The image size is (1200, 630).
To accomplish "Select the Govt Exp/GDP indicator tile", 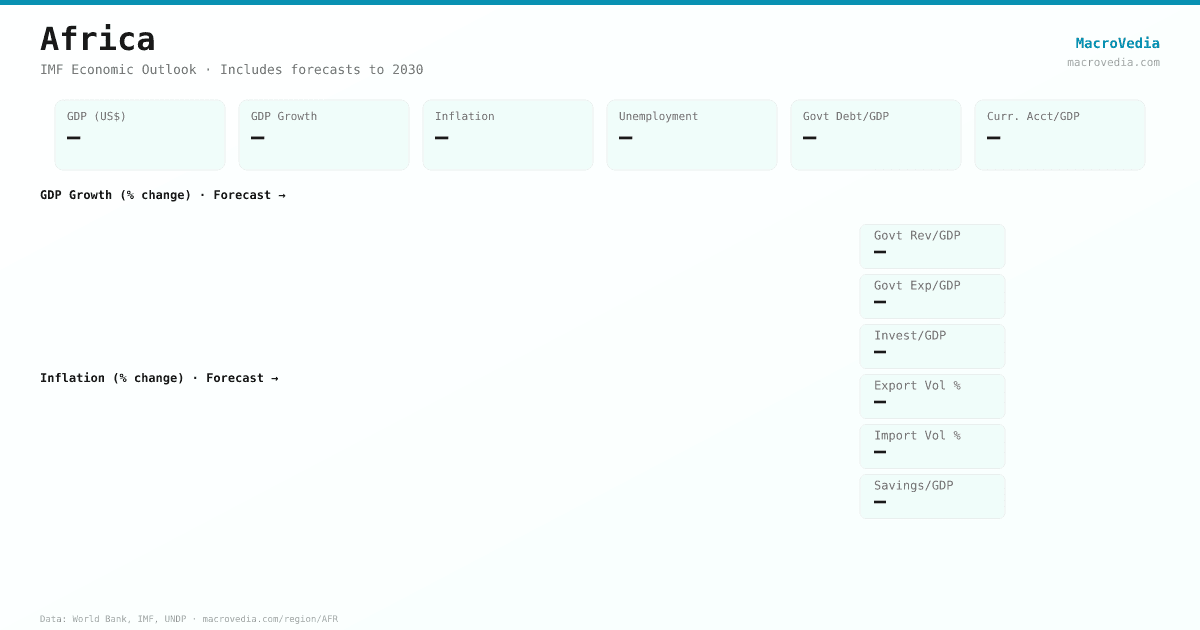I will coord(932,296).
